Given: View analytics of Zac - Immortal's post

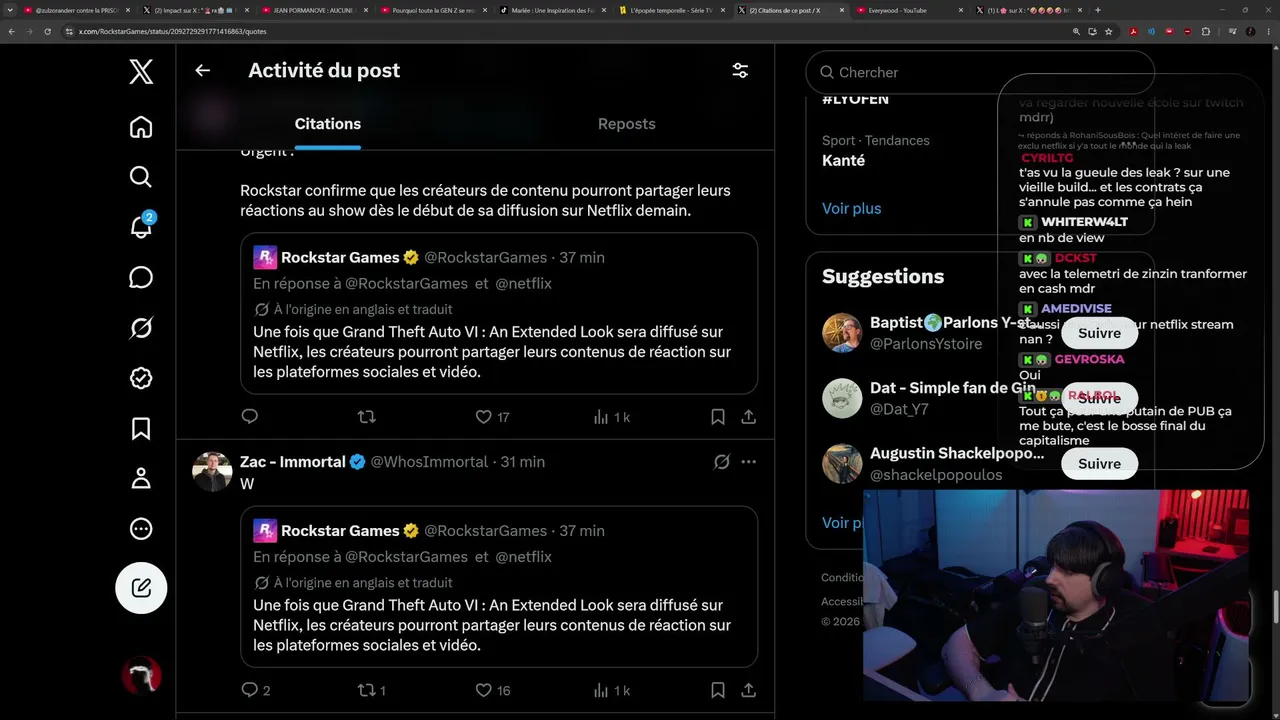Looking at the screenshot, I should point(611,690).
